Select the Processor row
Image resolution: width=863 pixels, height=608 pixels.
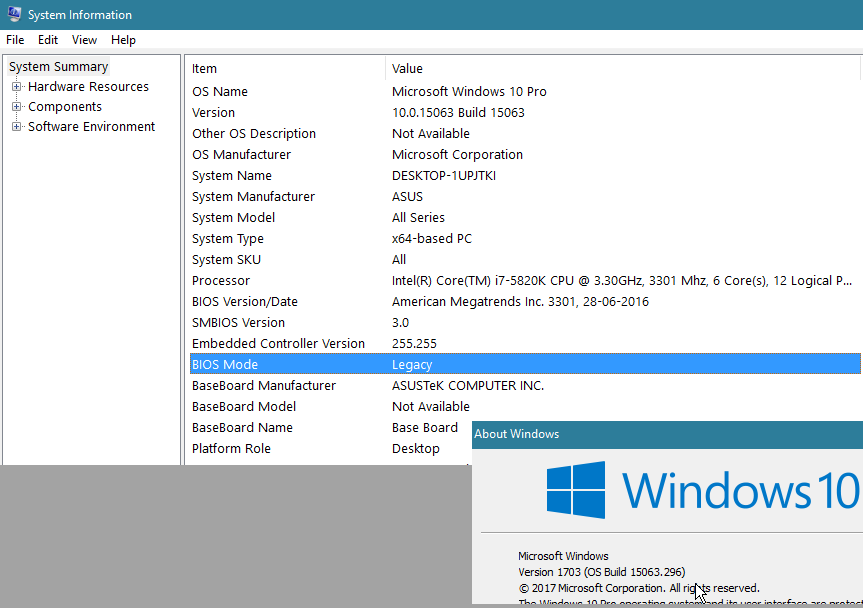(525, 281)
